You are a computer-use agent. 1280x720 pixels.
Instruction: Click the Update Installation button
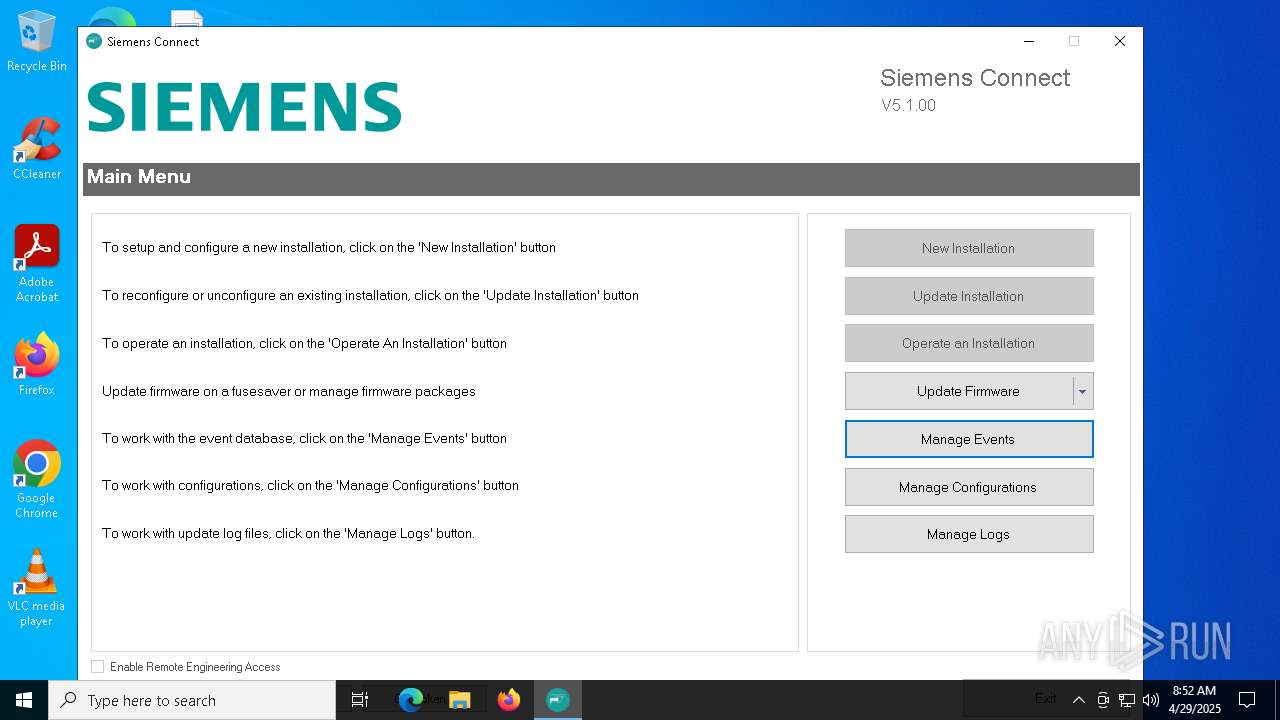(x=969, y=296)
